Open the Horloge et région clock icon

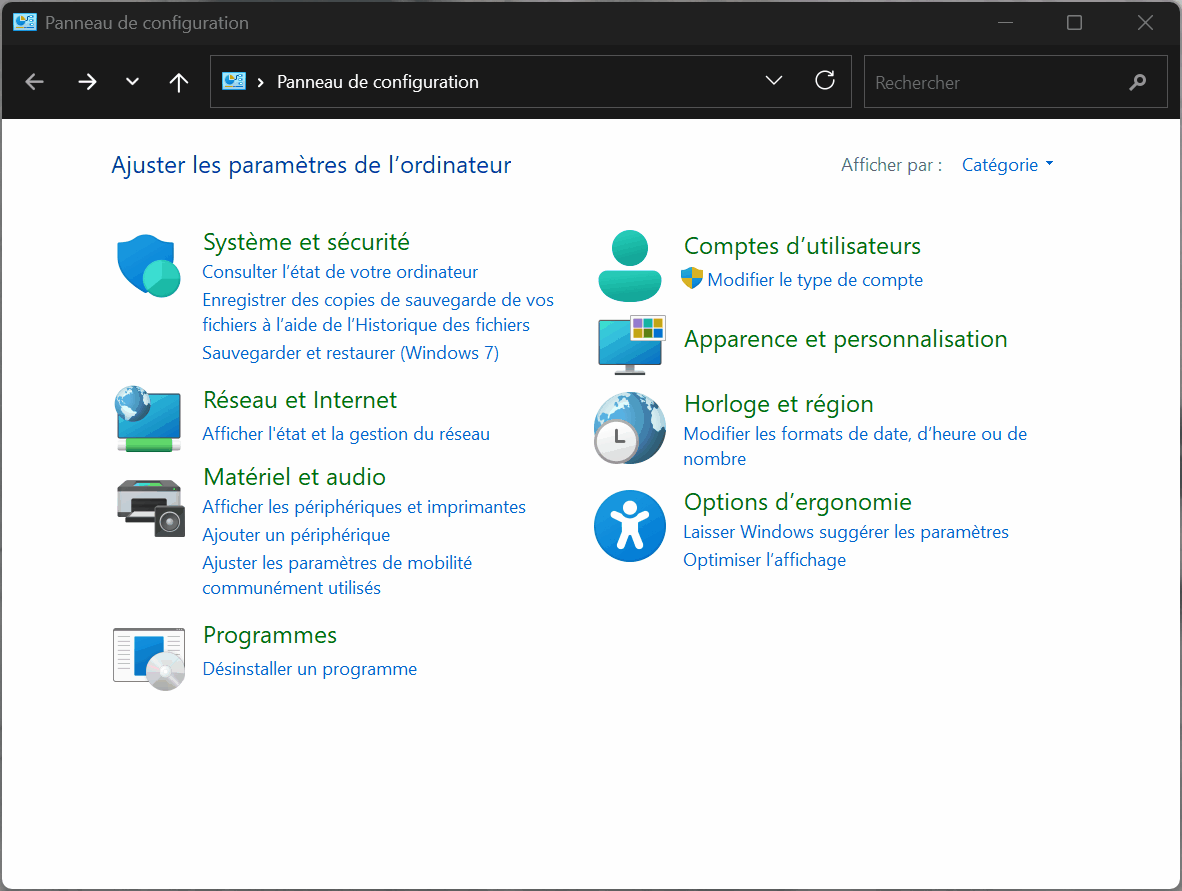coord(629,427)
